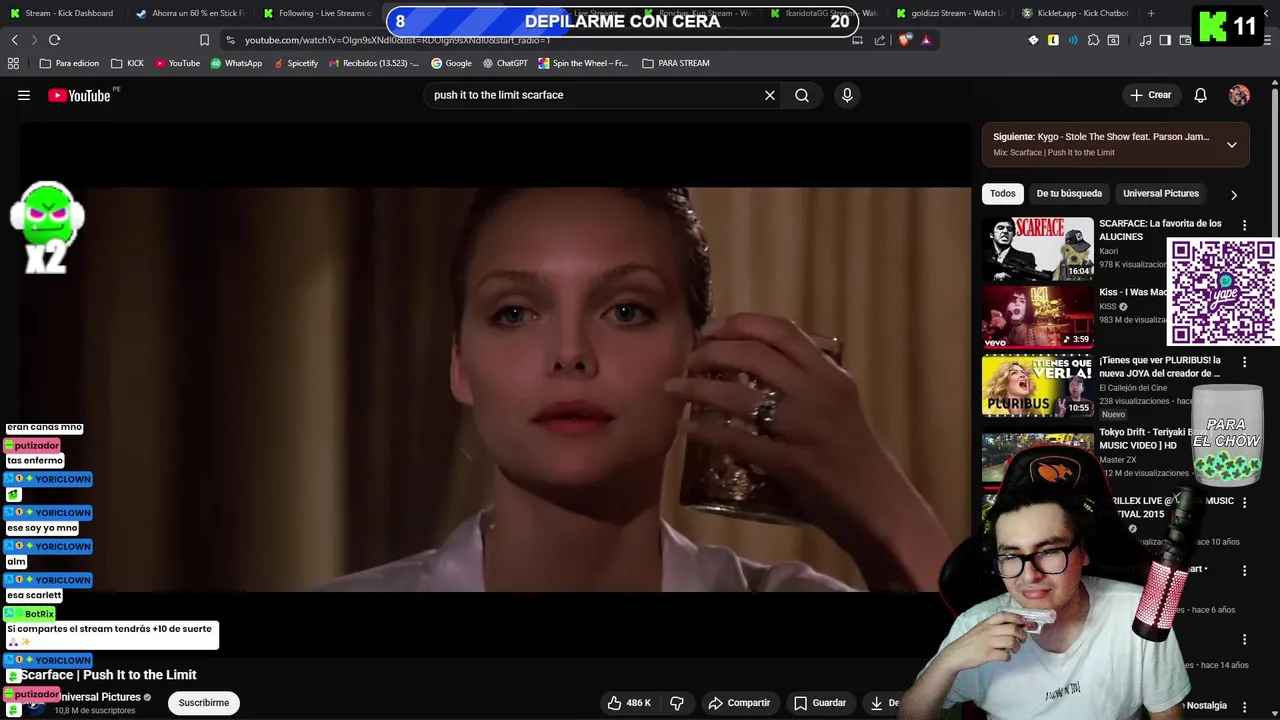Open the site info icon in the address bar
The width and height of the screenshot is (1280, 720).
(231, 40)
